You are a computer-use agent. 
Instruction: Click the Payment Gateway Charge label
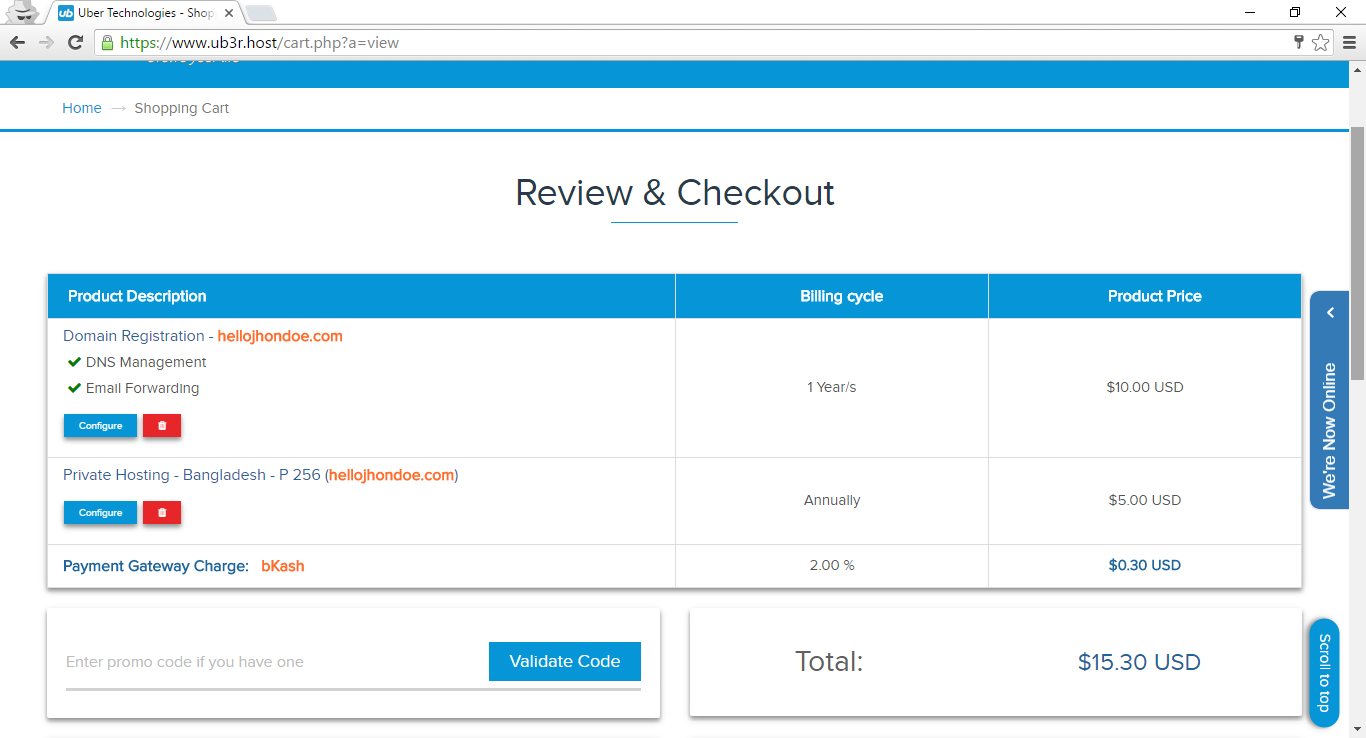coord(156,566)
